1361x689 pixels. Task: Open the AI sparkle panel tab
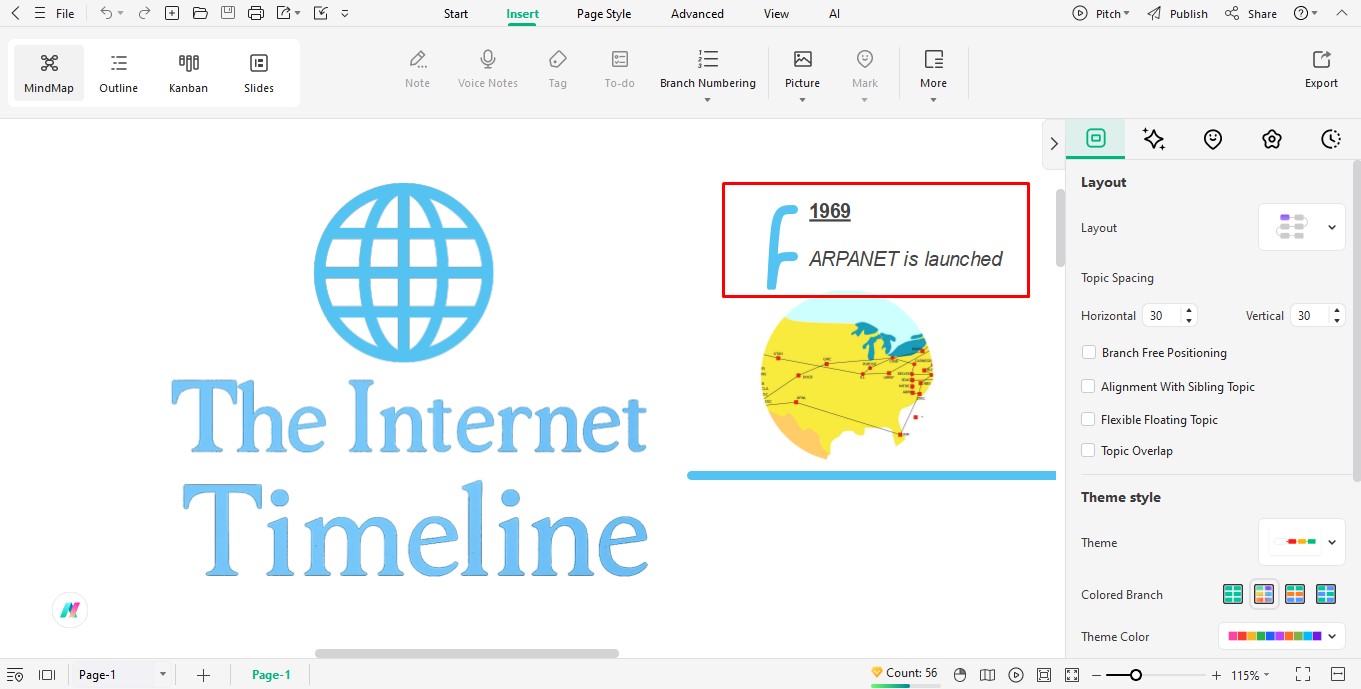tap(1154, 139)
